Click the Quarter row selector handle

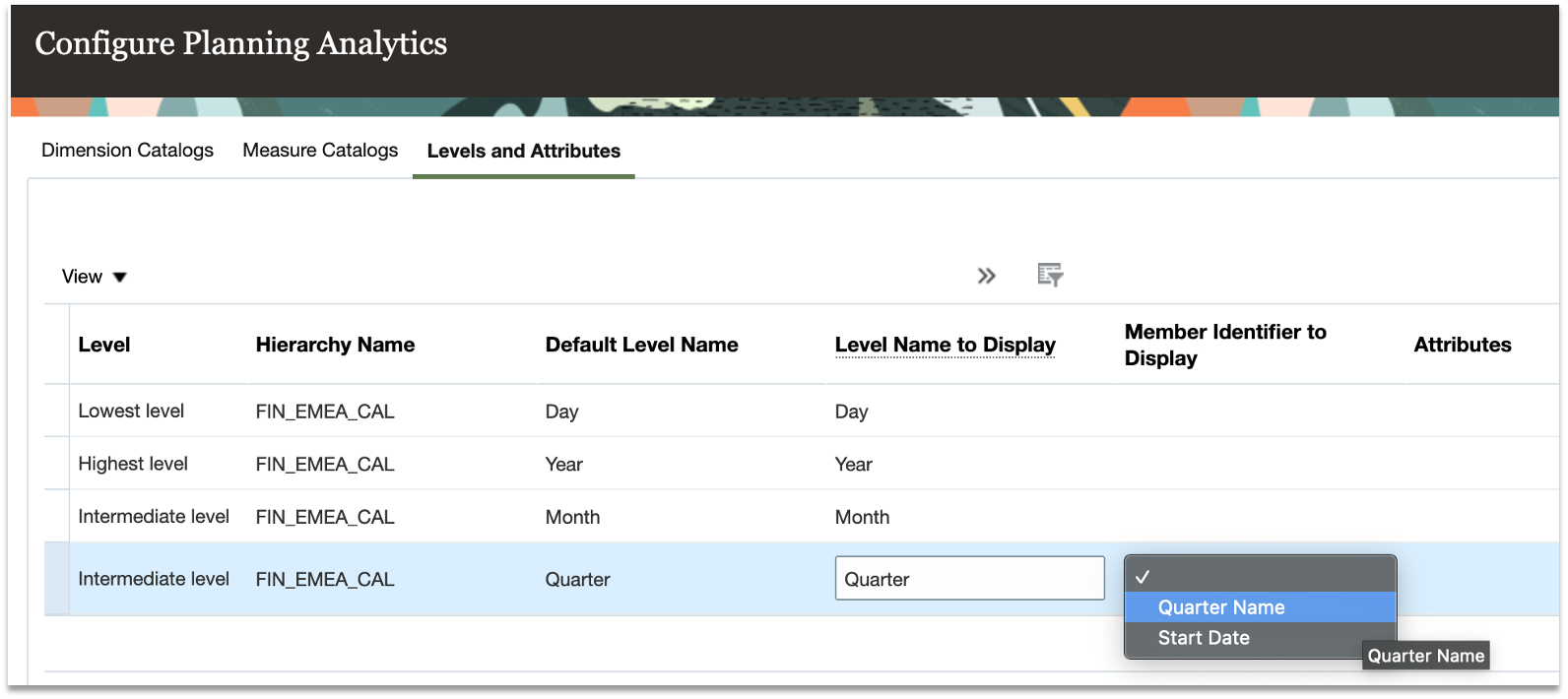(x=57, y=579)
